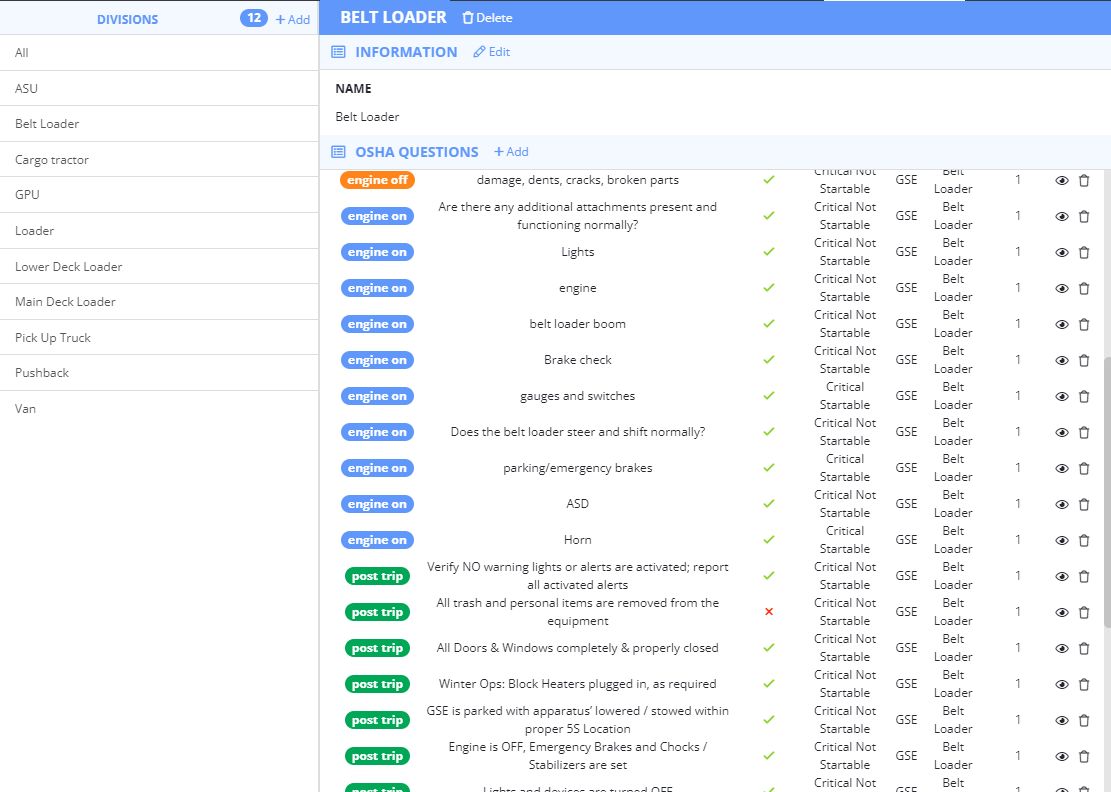Click +Add next to OSHA QUESTIONS
Image resolution: width=1111 pixels, height=792 pixels.
click(x=510, y=152)
